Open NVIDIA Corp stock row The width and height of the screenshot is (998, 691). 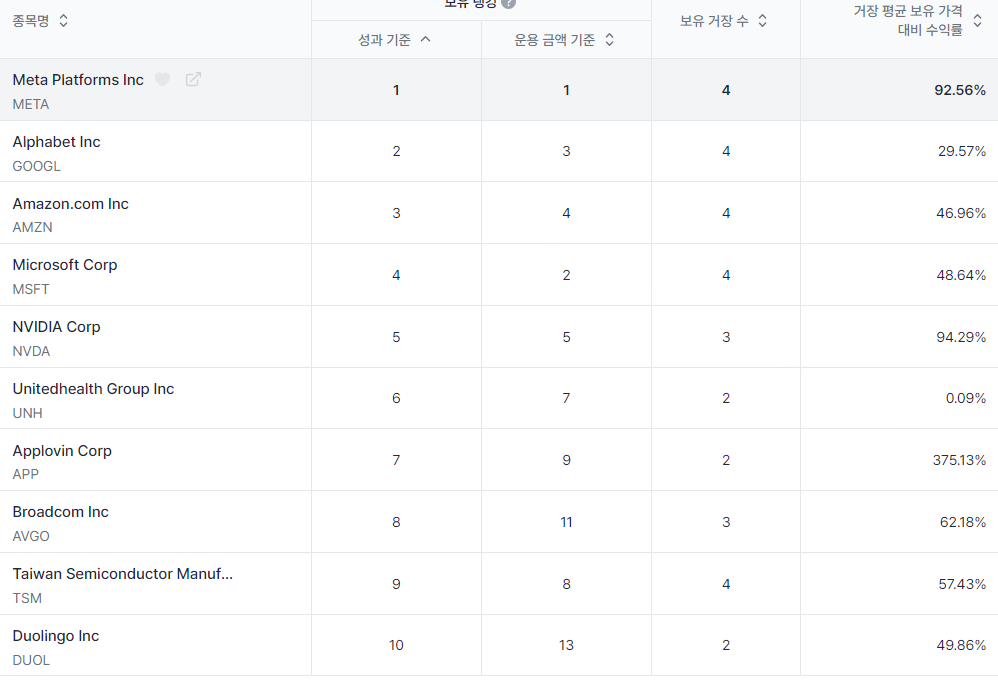[x=499, y=337]
